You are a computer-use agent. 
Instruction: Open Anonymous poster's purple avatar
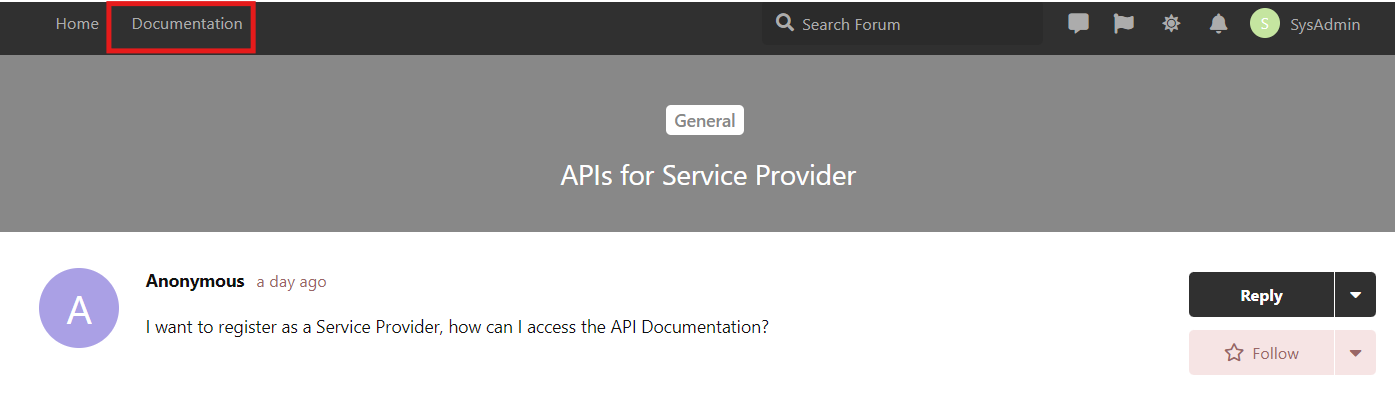(79, 308)
